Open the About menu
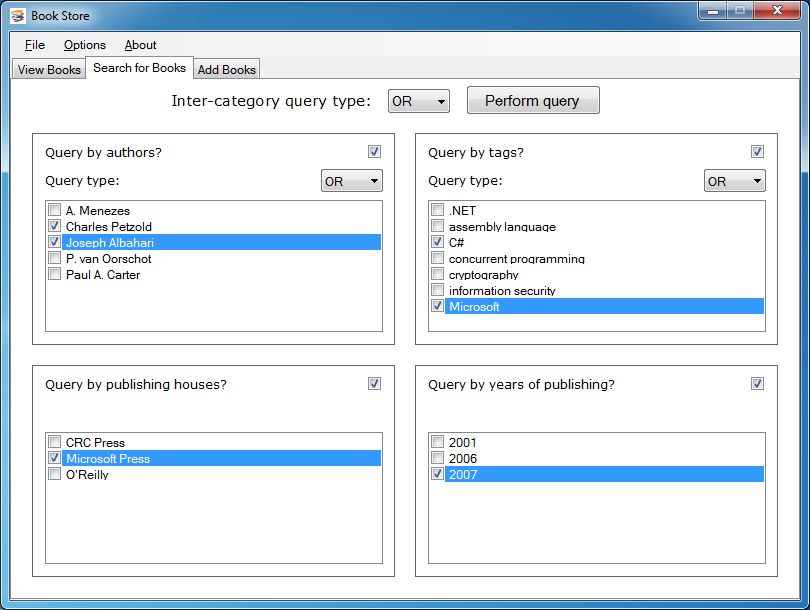The width and height of the screenshot is (810, 610). tap(141, 45)
